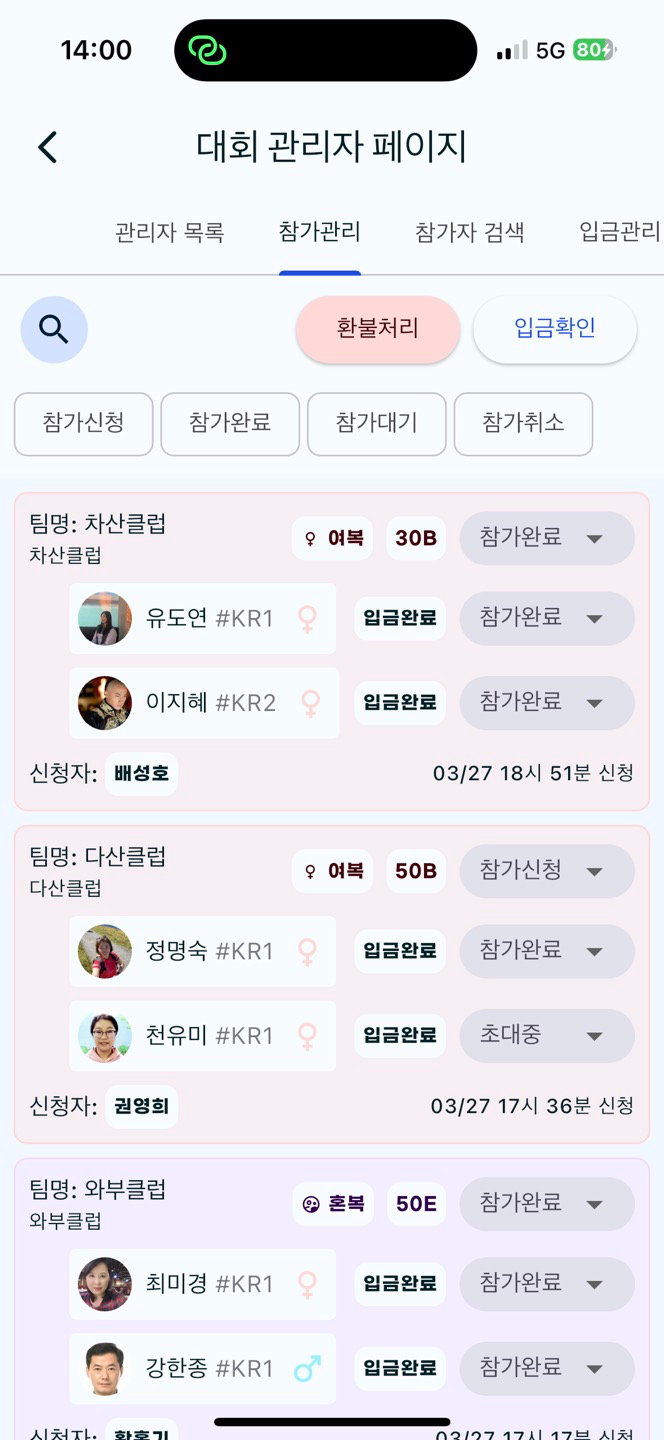Open the 초대중 dropdown for 천유미

point(547,1035)
